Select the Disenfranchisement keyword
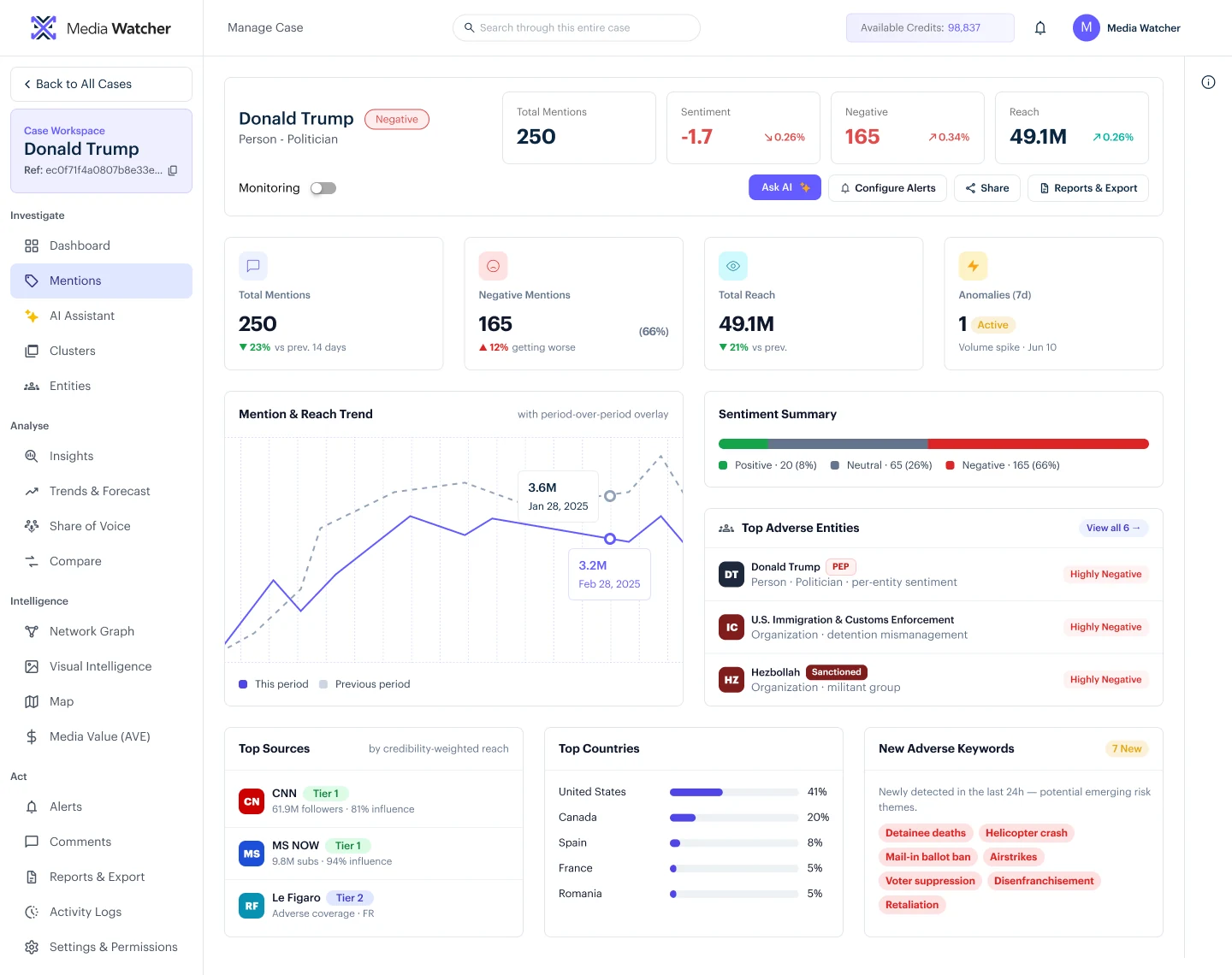The width and height of the screenshot is (1232, 975). 1044,881
